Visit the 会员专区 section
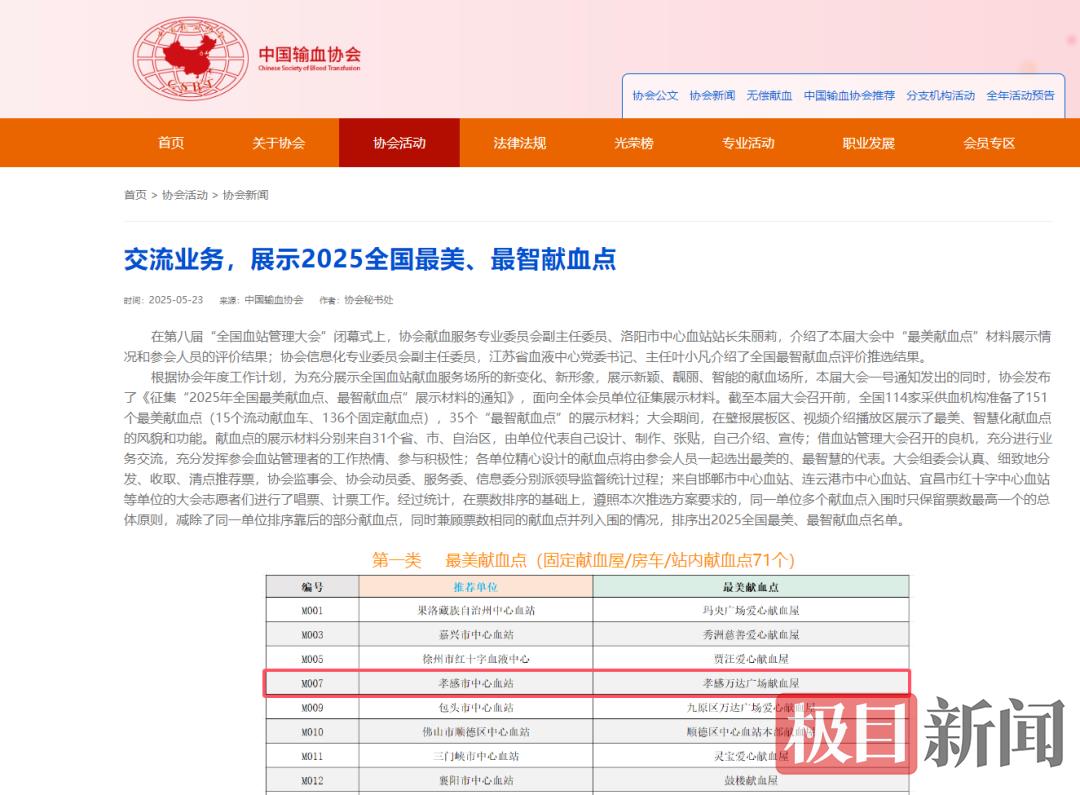1080x795 pixels. pos(989,143)
